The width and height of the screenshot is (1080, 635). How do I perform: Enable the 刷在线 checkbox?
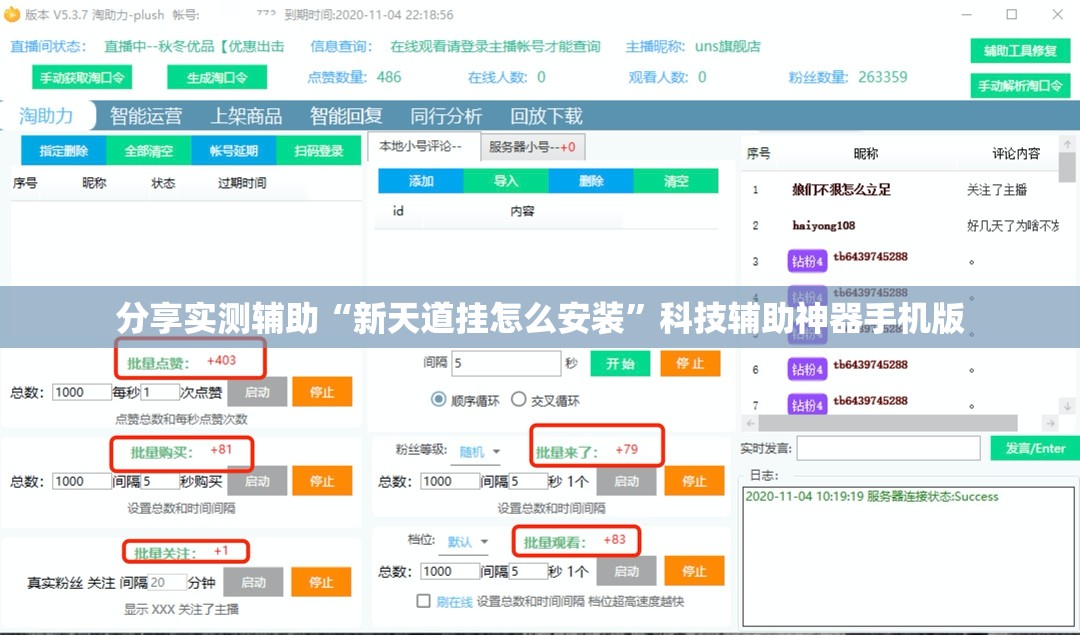[424, 601]
